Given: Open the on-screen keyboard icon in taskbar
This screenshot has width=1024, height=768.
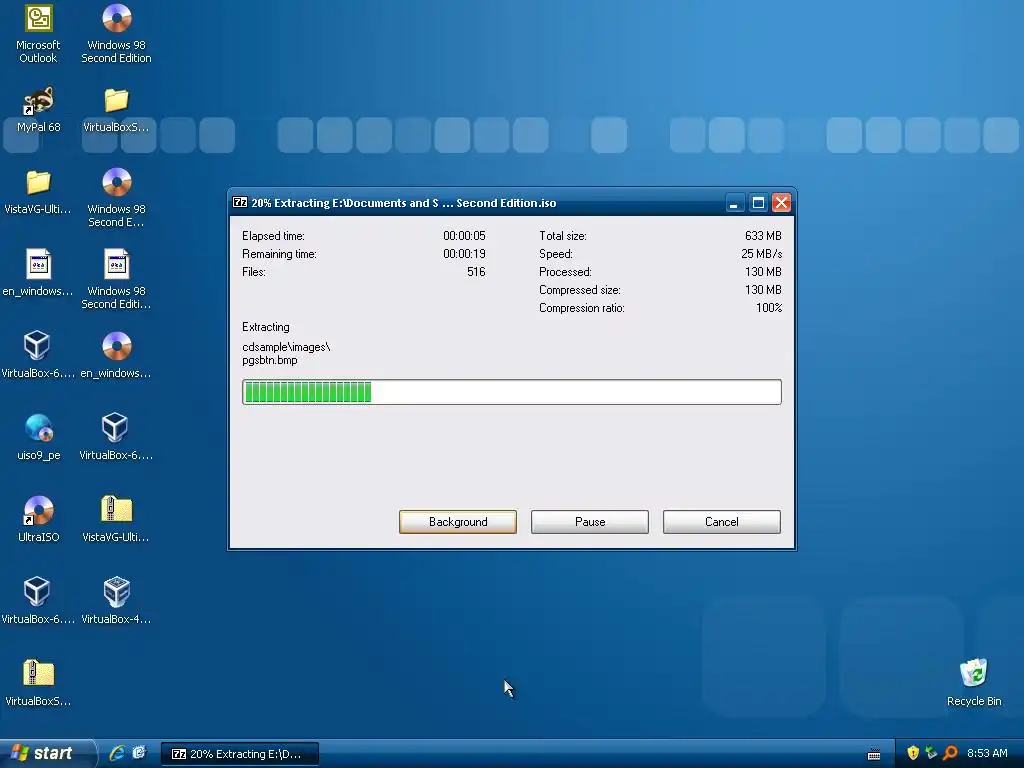Looking at the screenshot, I should pyautogui.click(x=874, y=754).
